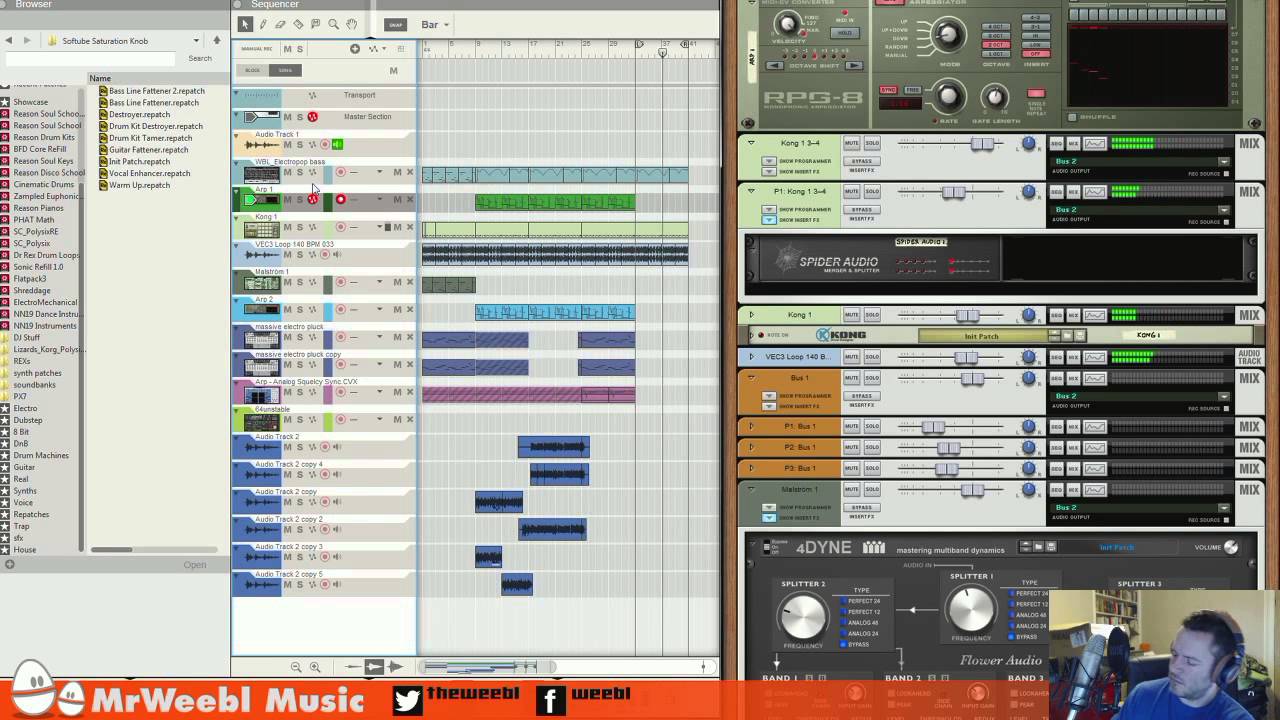Click Bypass on Malstrom 1 insert FX

862,507
